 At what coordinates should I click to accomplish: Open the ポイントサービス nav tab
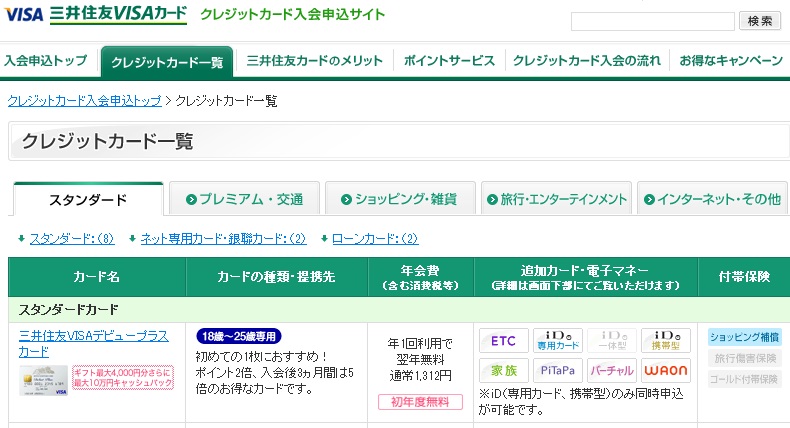coord(449,61)
